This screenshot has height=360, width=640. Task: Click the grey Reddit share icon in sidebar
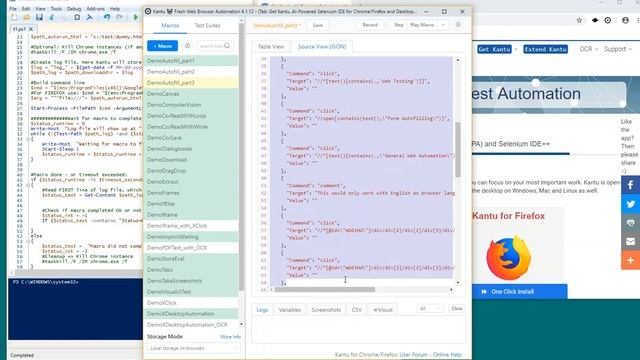point(631,222)
